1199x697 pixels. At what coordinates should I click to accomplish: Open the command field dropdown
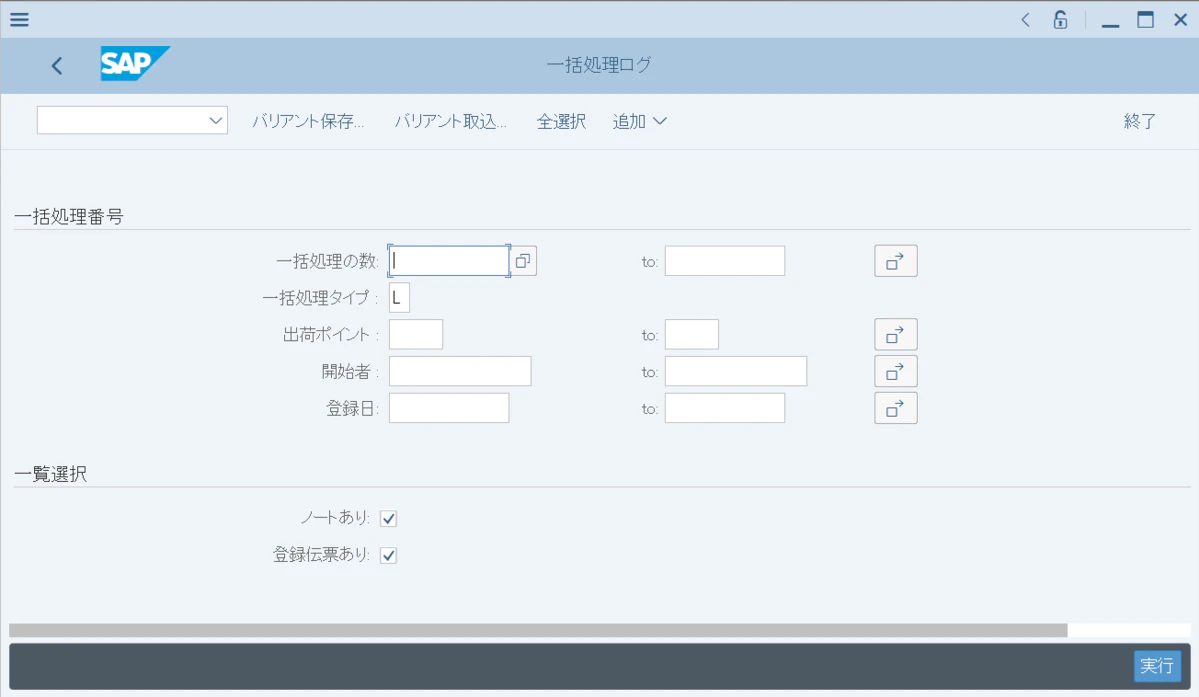pyautogui.click(x=216, y=121)
